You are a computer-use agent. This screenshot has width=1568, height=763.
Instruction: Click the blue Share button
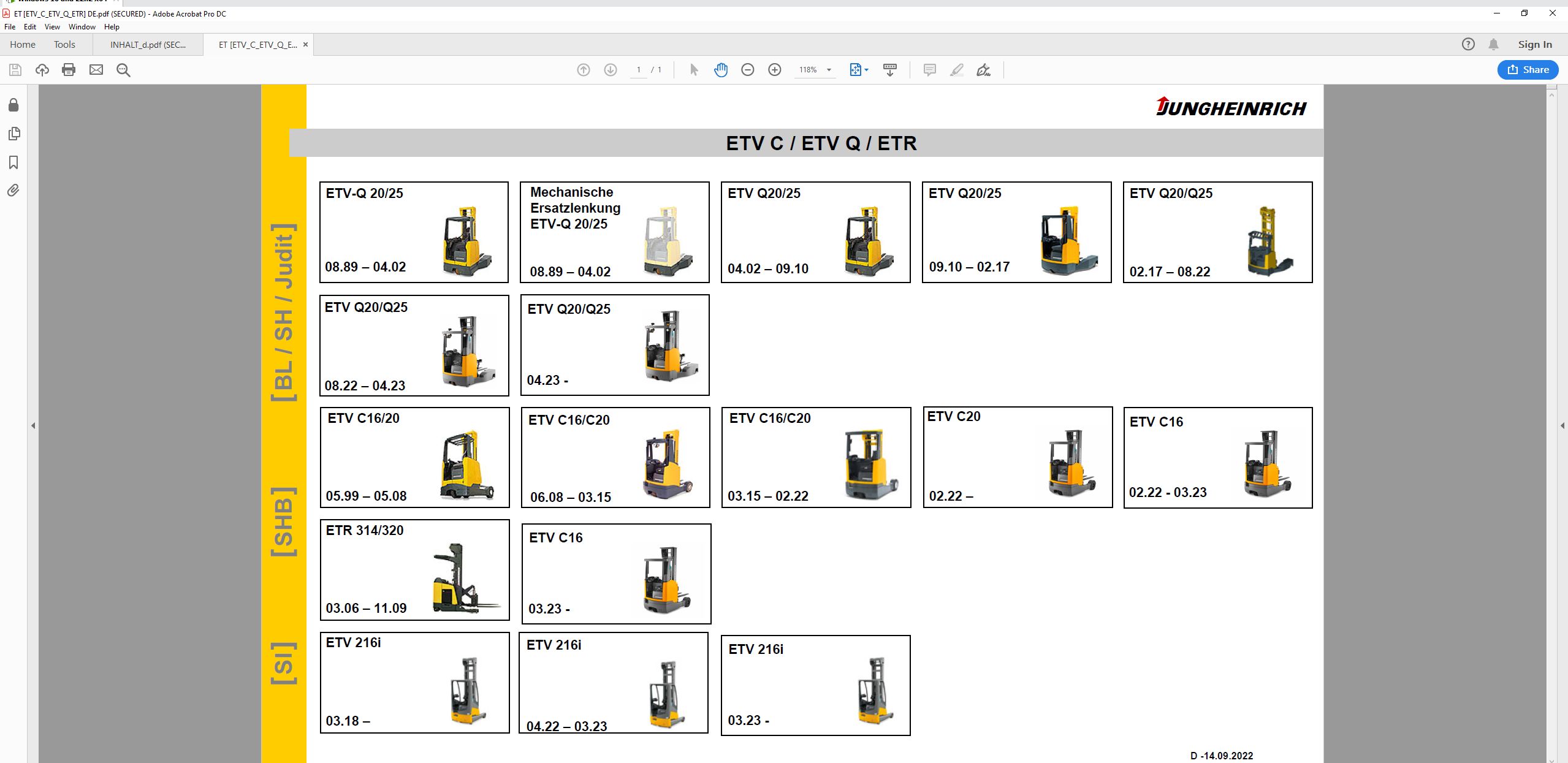[x=1528, y=70]
